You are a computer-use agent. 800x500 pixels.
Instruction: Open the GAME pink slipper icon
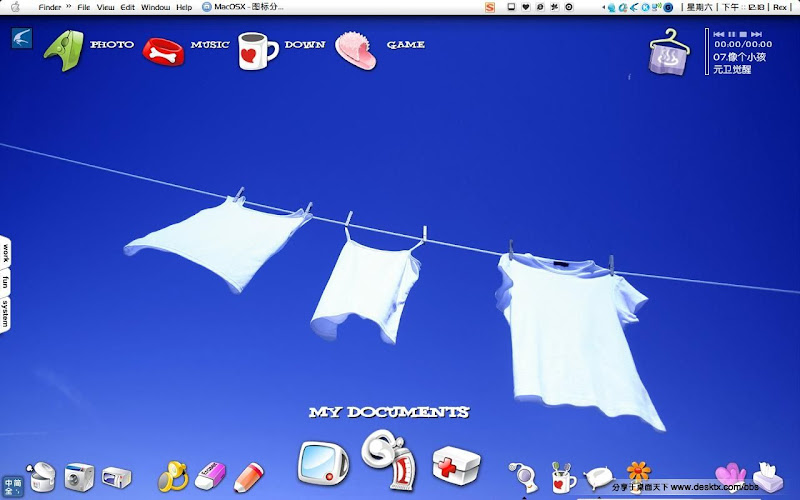[x=356, y=50]
